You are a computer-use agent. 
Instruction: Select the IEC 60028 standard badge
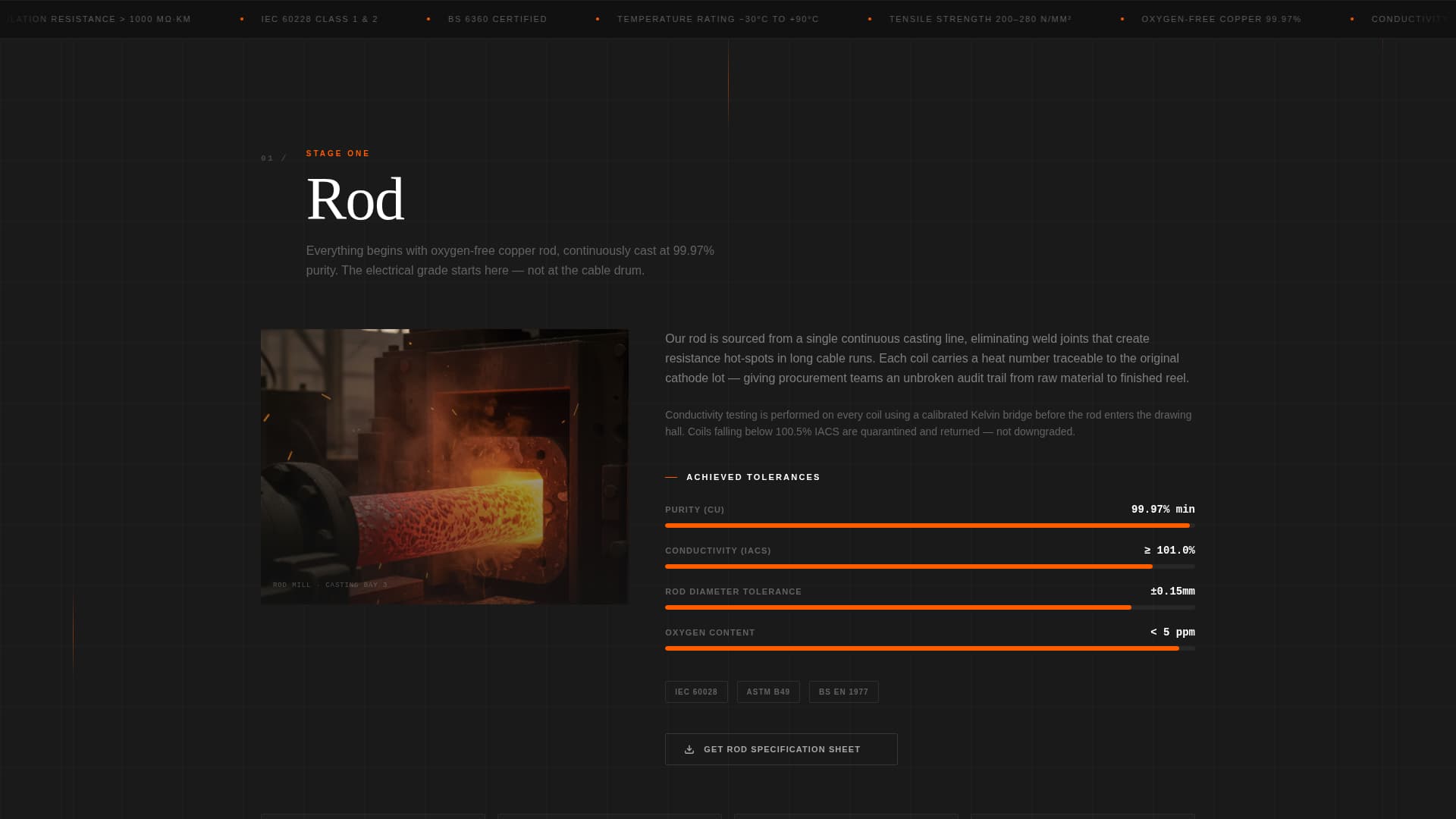pos(696,692)
